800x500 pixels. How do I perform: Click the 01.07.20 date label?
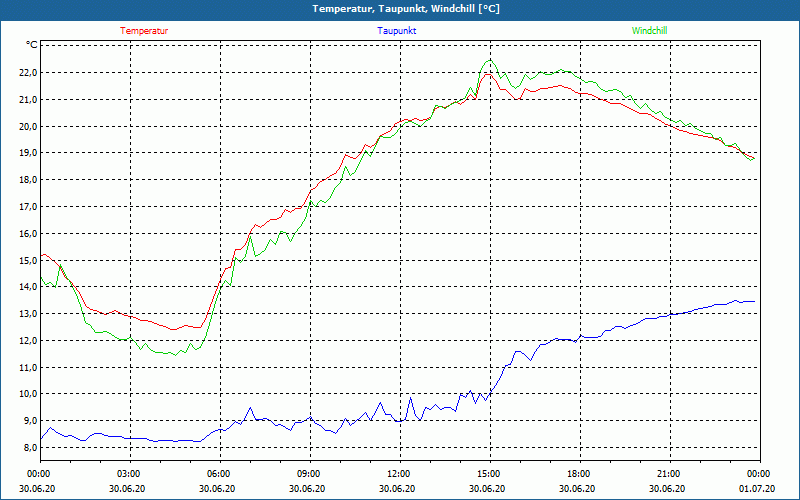757,489
